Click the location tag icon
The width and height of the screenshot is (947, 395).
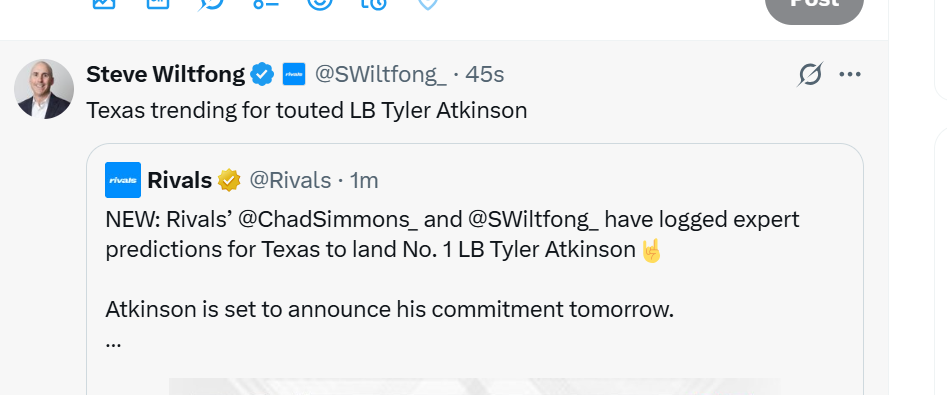pyautogui.click(x=428, y=3)
